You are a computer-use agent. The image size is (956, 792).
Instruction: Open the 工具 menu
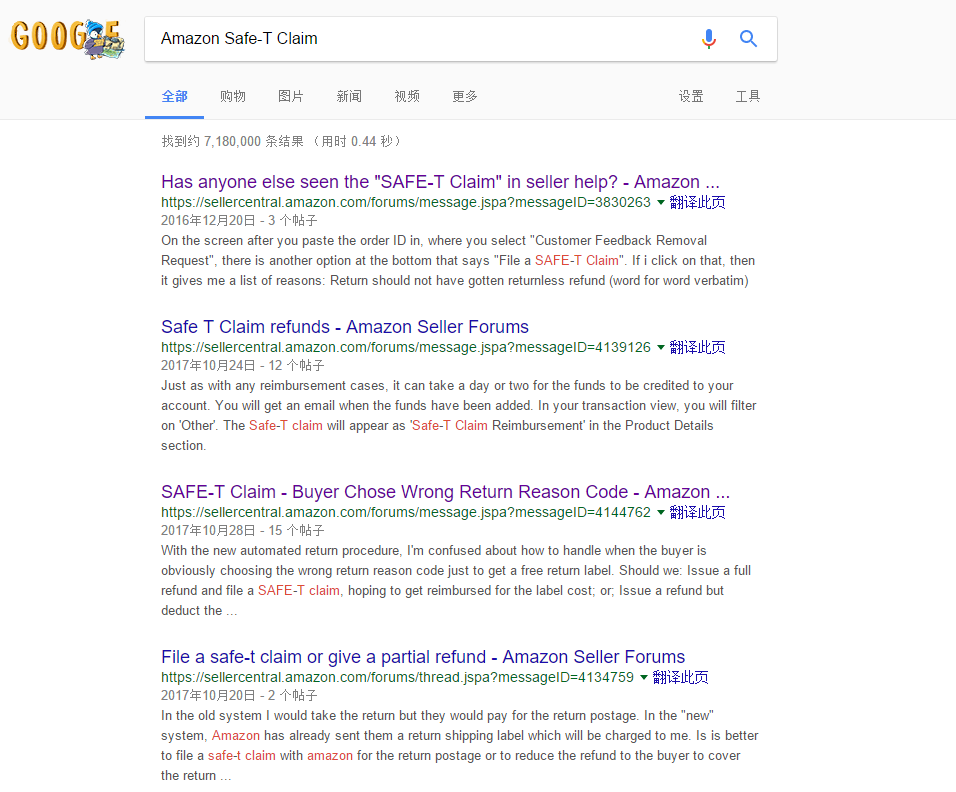(747, 96)
